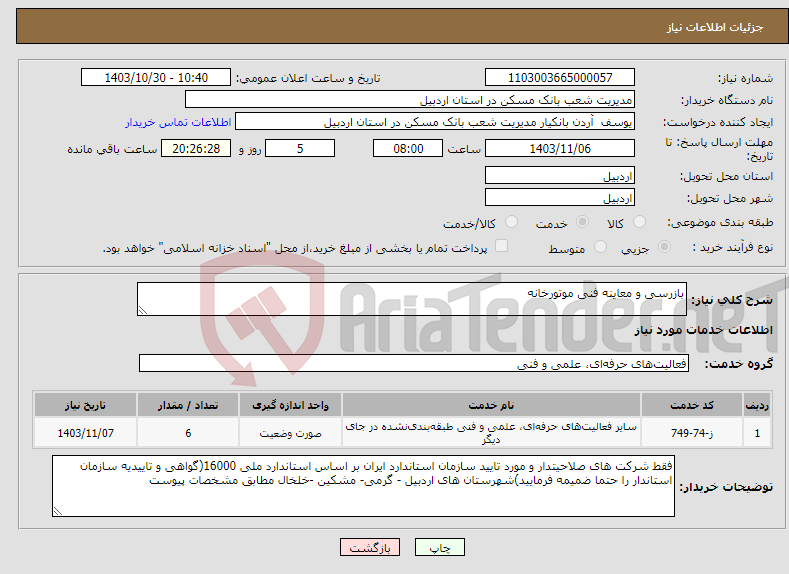Screen dimensions: 789x574
Task: Click the گروه خدمت field
Action: (414, 363)
